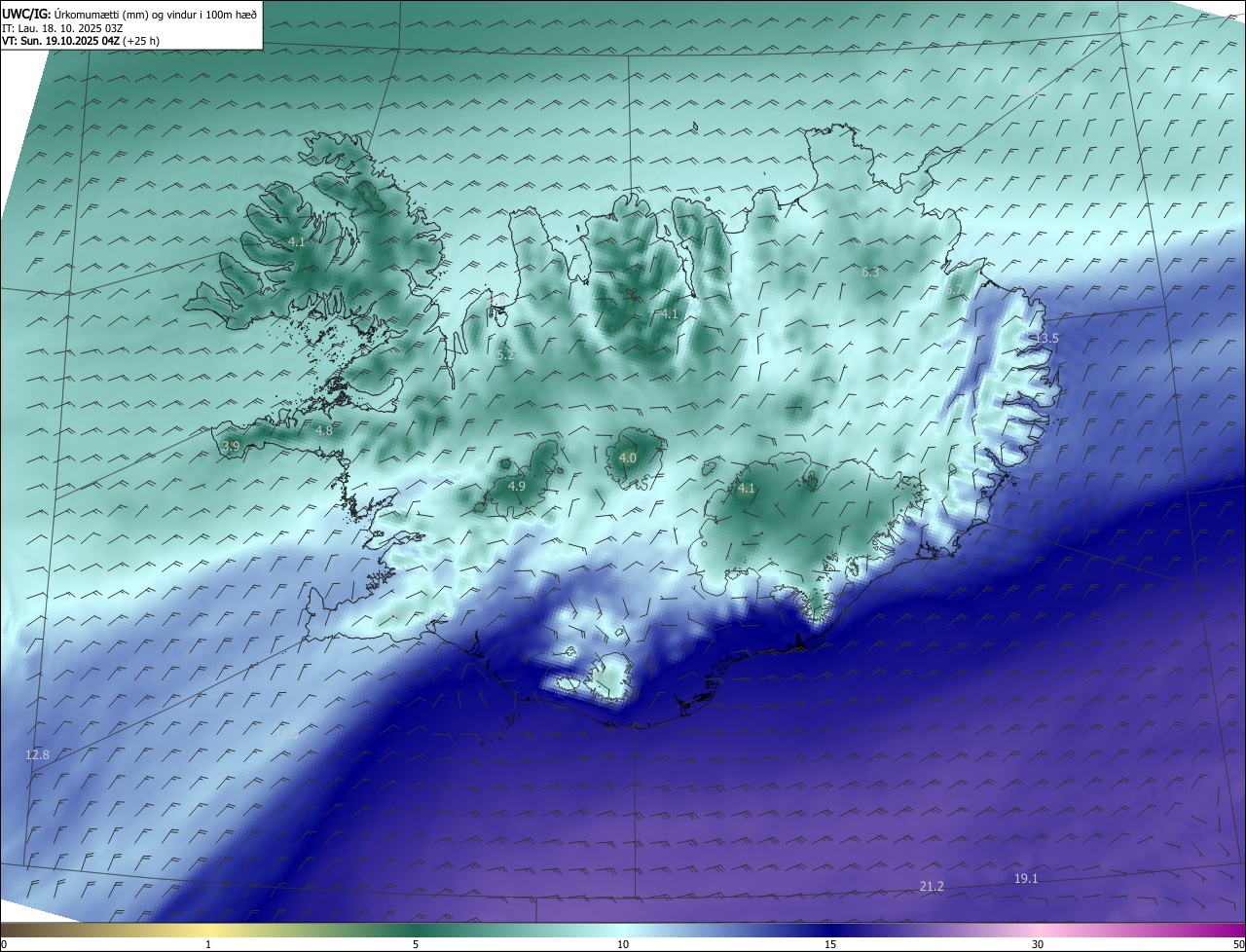Click the 4.1 value on Vatnajökull glacier
Viewport: 1246px width, 952px height.
[x=747, y=489]
